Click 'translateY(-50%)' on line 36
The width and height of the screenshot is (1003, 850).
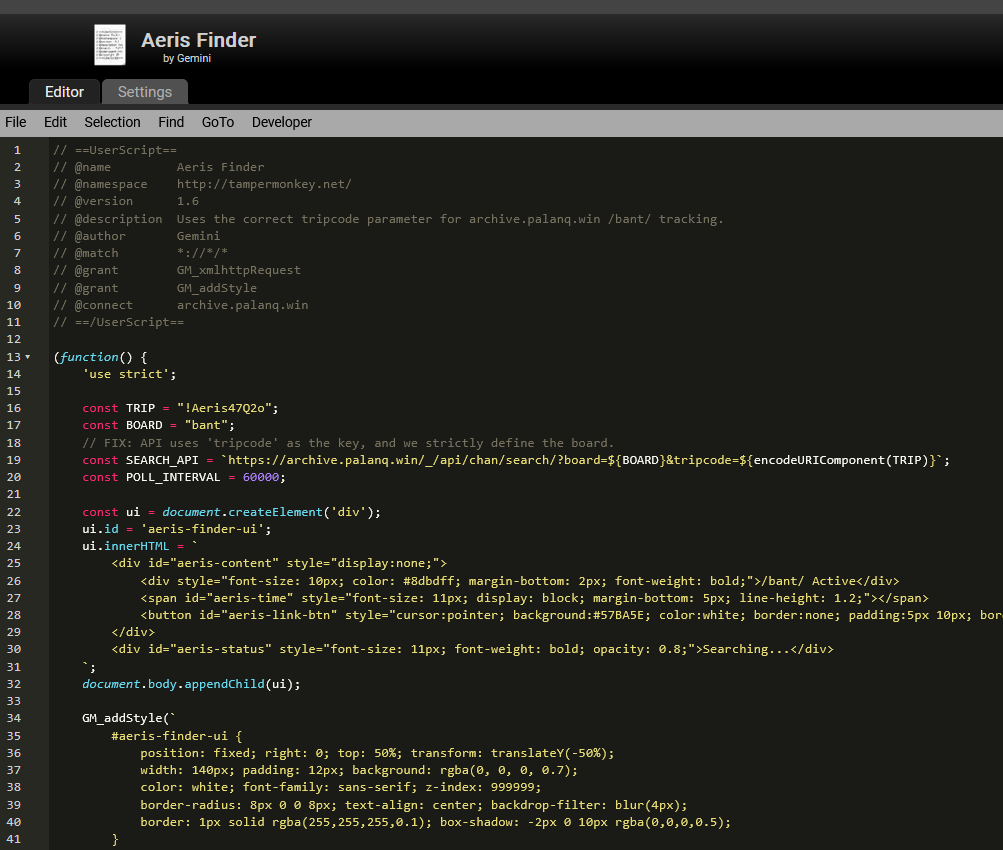[549, 753]
